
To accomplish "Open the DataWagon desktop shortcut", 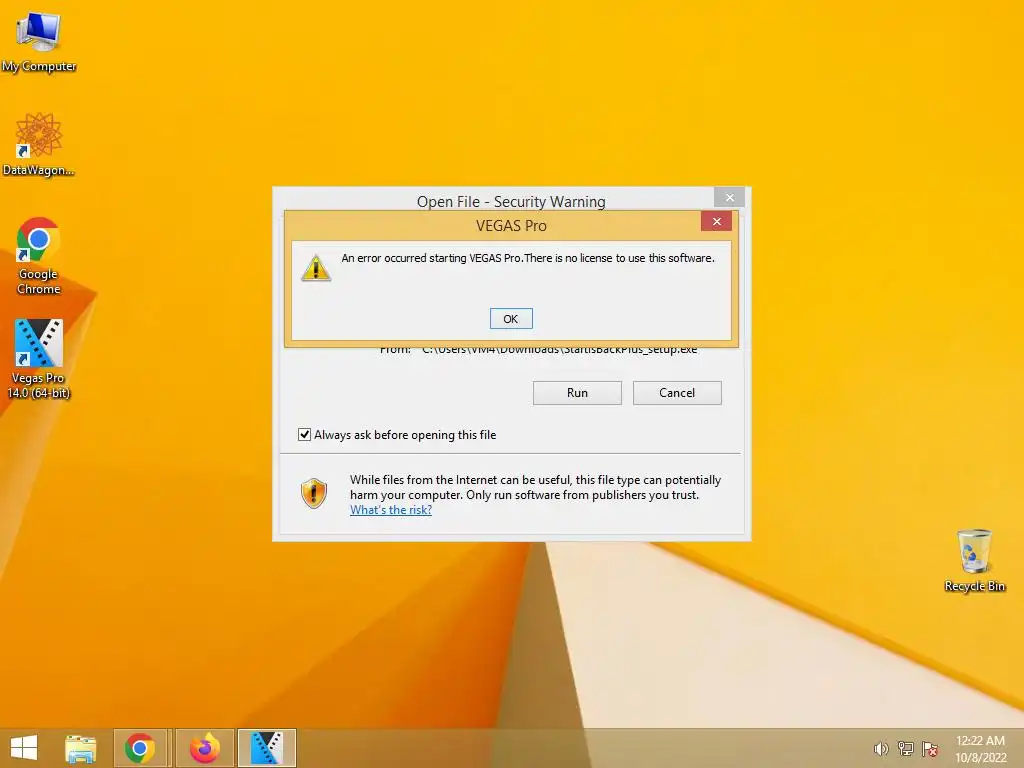I will click(39, 144).
